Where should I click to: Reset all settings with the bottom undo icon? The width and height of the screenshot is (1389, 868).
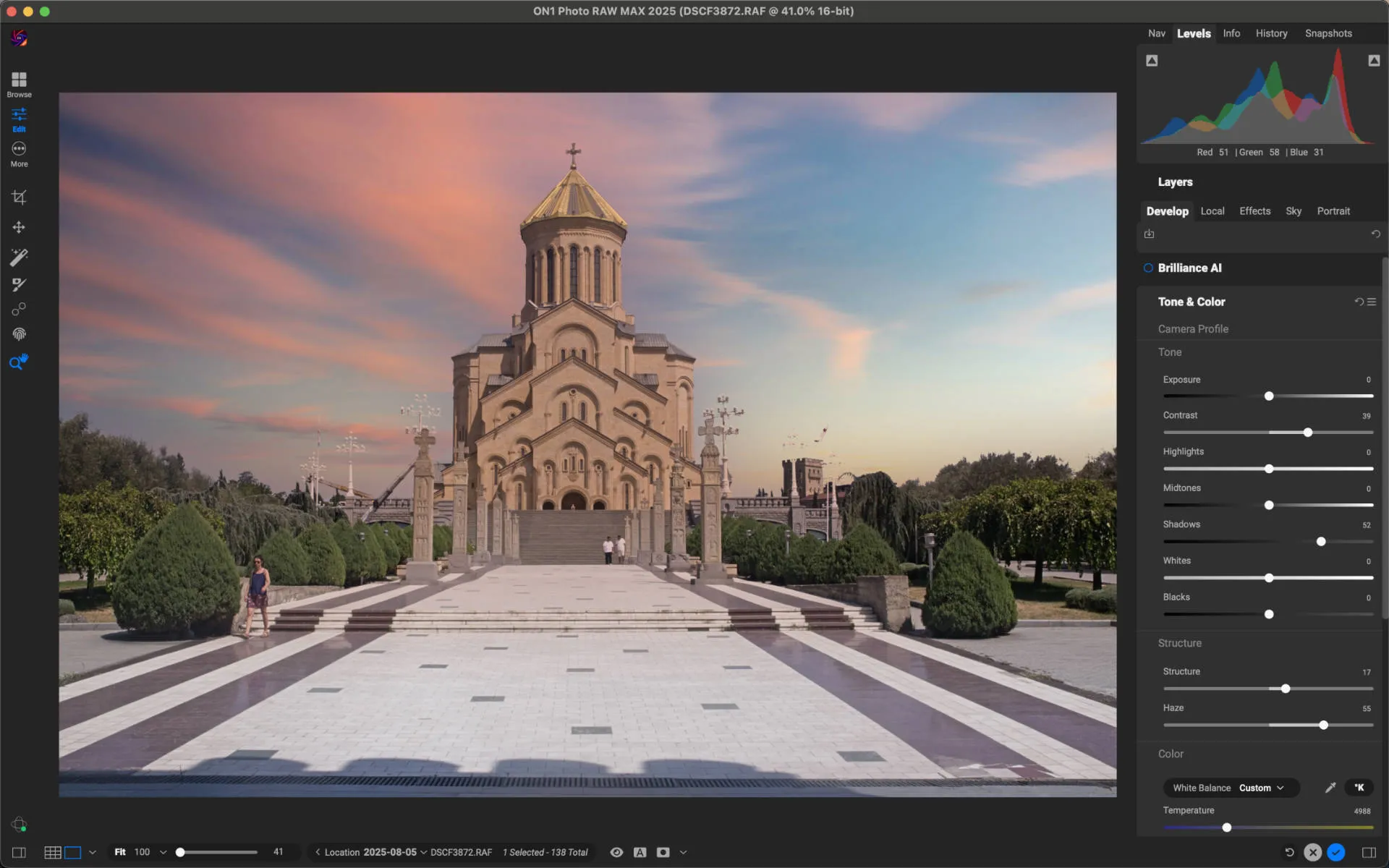tap(1289, 852)
